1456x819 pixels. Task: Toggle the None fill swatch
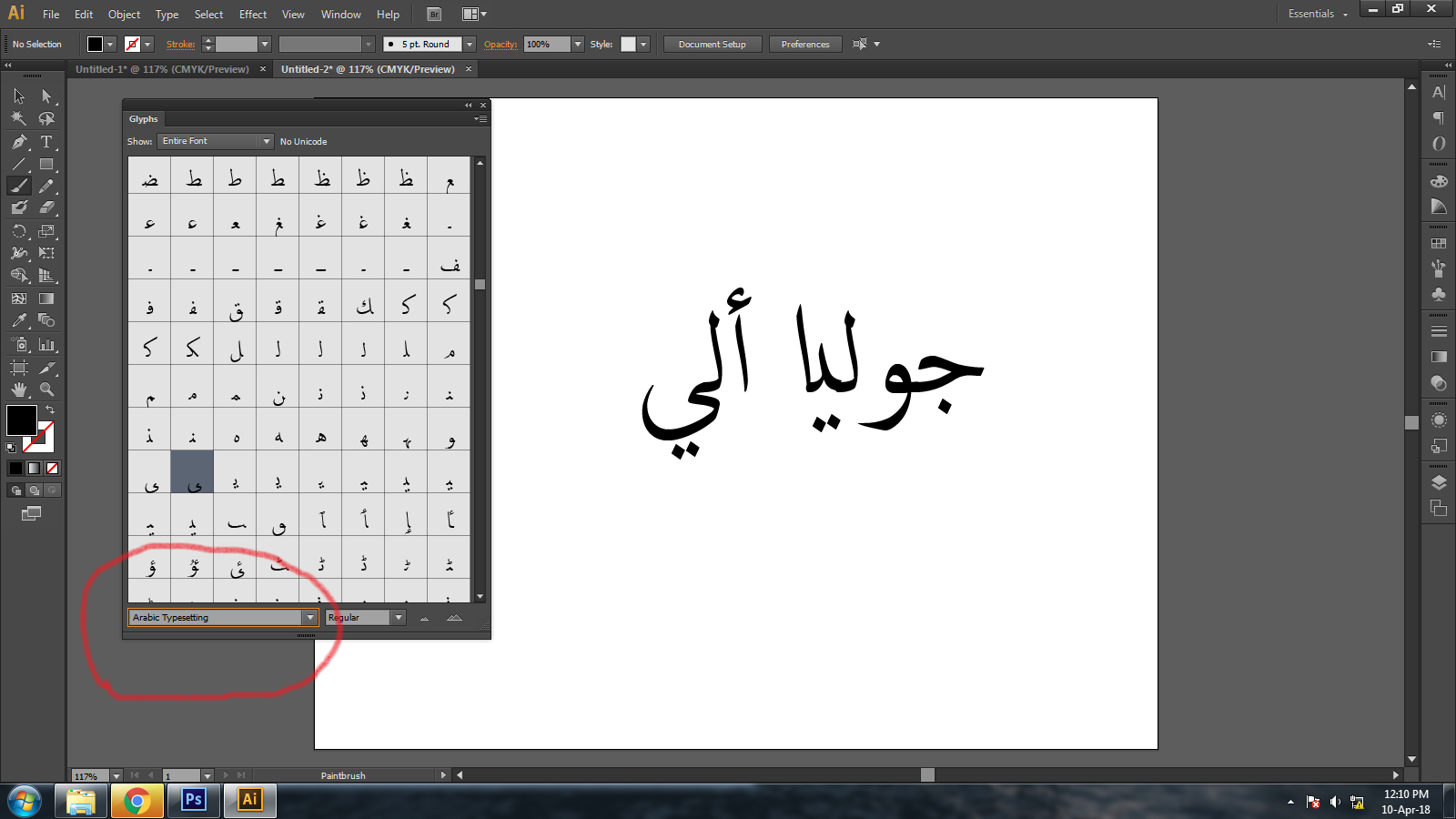[52, 468]
